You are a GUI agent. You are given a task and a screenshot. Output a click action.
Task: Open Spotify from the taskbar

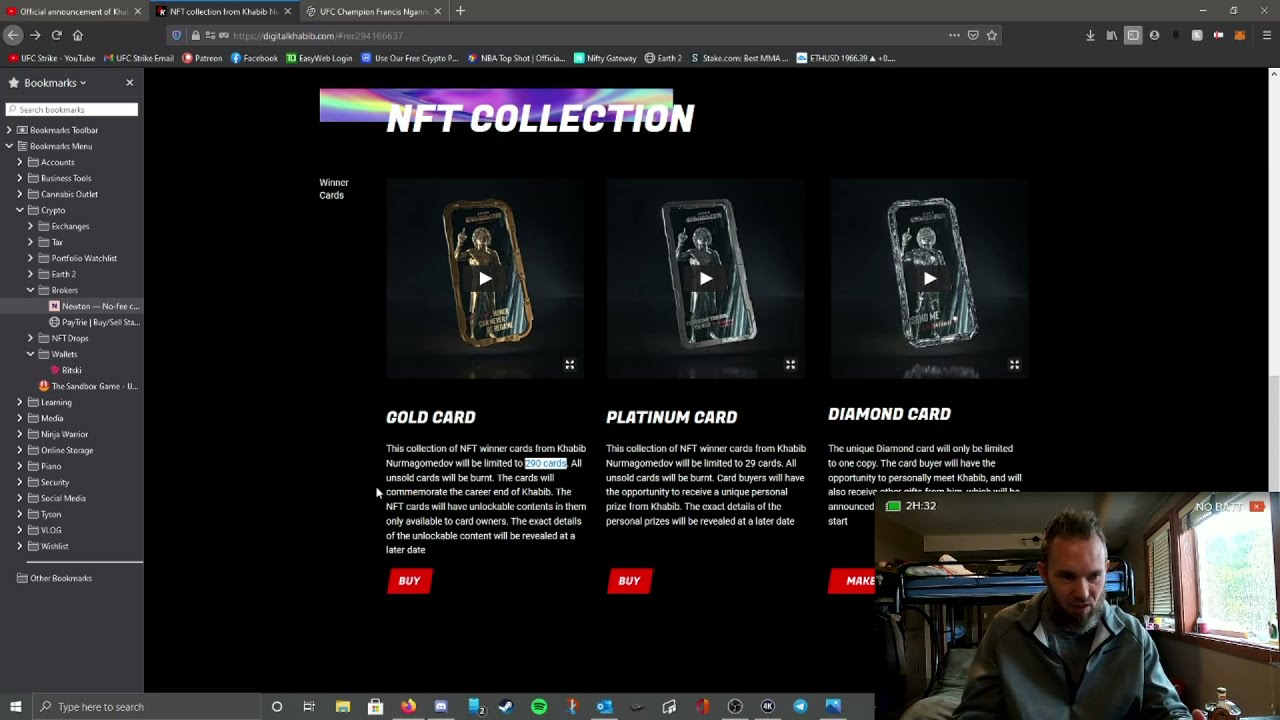click(539, 707)
